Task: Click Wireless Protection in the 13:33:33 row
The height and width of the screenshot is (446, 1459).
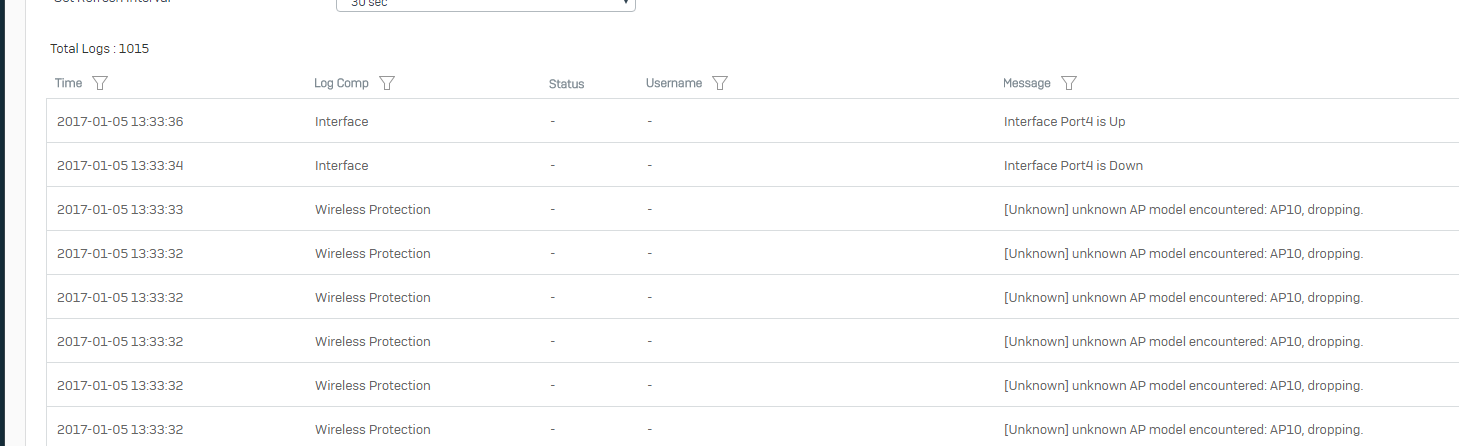Action: (372, 209)
